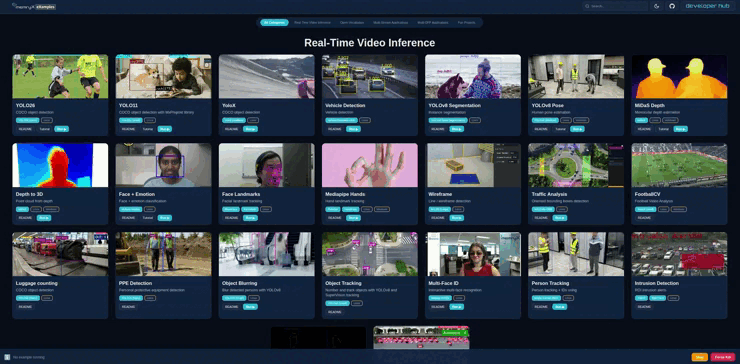Run the Vehicle Detection example
Image resolution: width=740 pixels, height=364 pixels.
pyautogui.click(x=353, y=129)
